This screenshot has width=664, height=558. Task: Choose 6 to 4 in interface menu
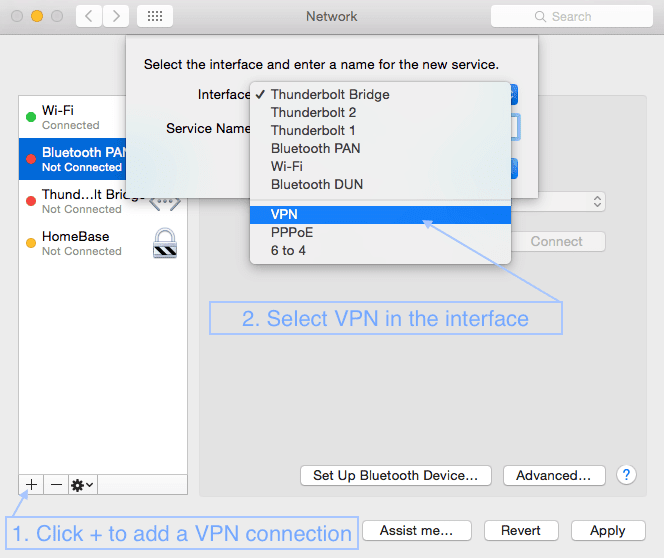click(x=380, y=251)
